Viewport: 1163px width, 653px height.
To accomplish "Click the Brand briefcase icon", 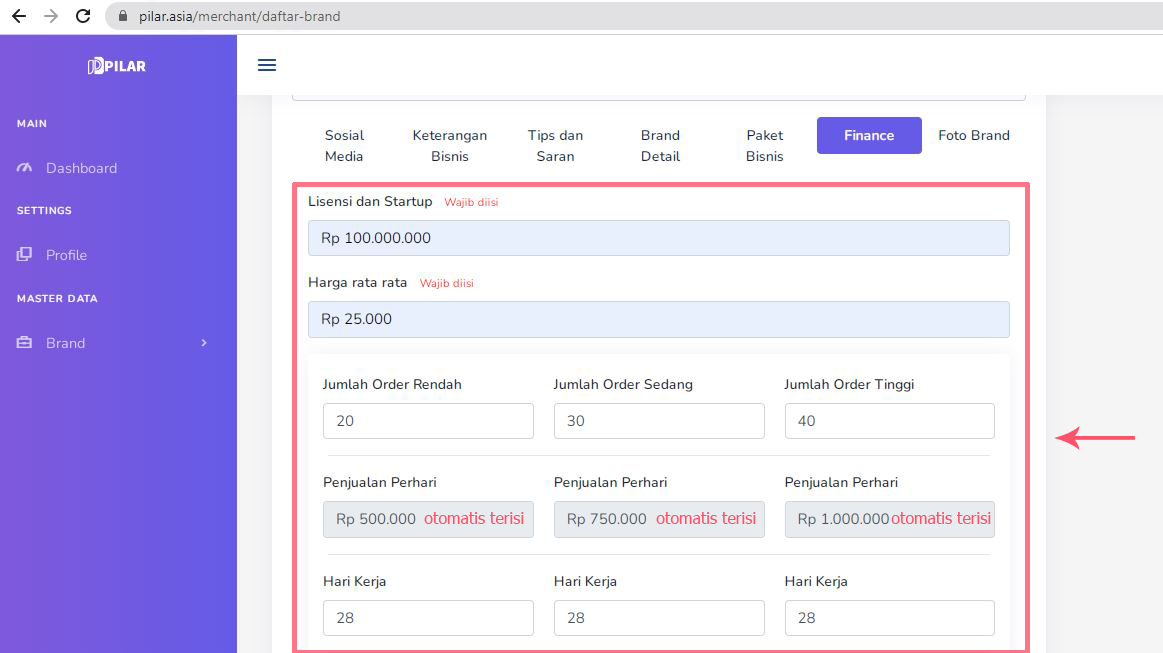I will [25, 343].
